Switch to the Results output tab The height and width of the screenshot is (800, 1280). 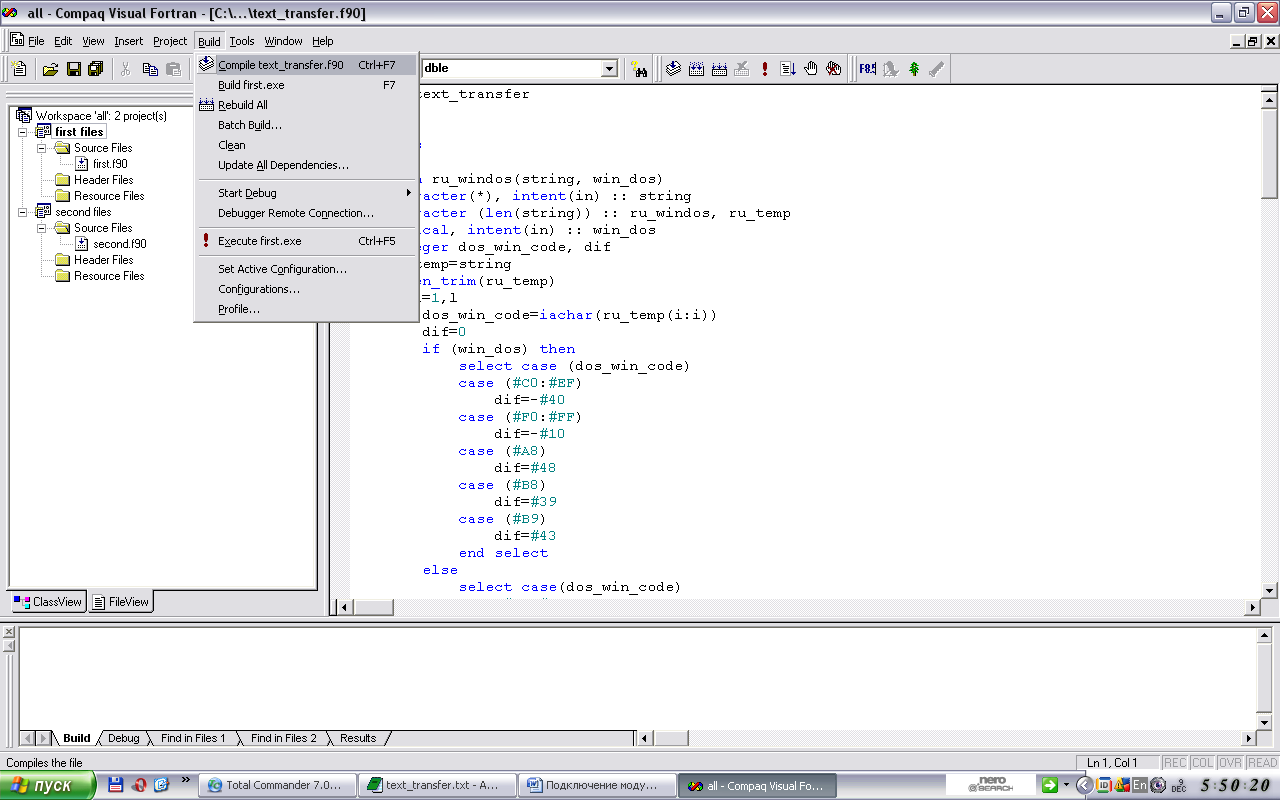point(358,738)
